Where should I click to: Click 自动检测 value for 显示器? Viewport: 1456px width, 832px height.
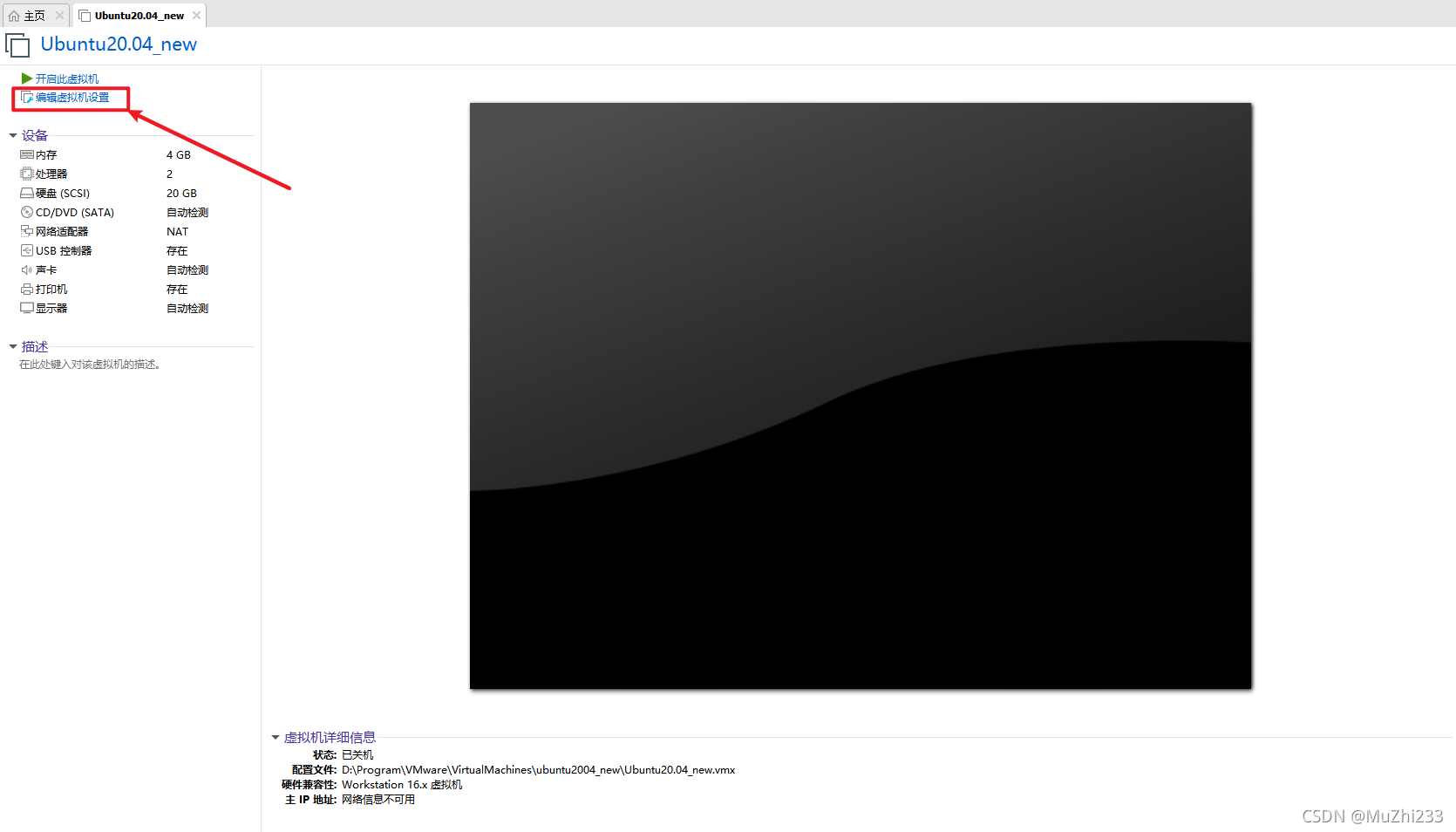(x=187, y=309)
